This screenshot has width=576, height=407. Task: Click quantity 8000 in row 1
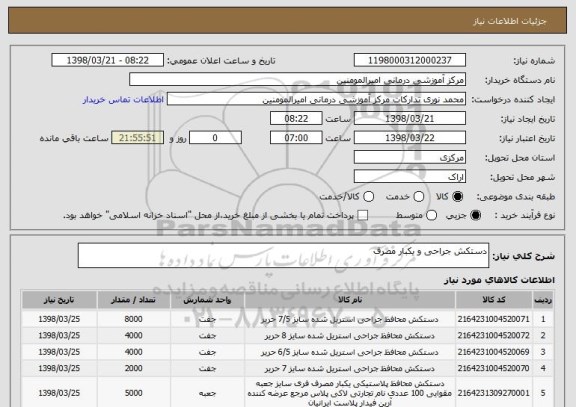tap(133, 319)
